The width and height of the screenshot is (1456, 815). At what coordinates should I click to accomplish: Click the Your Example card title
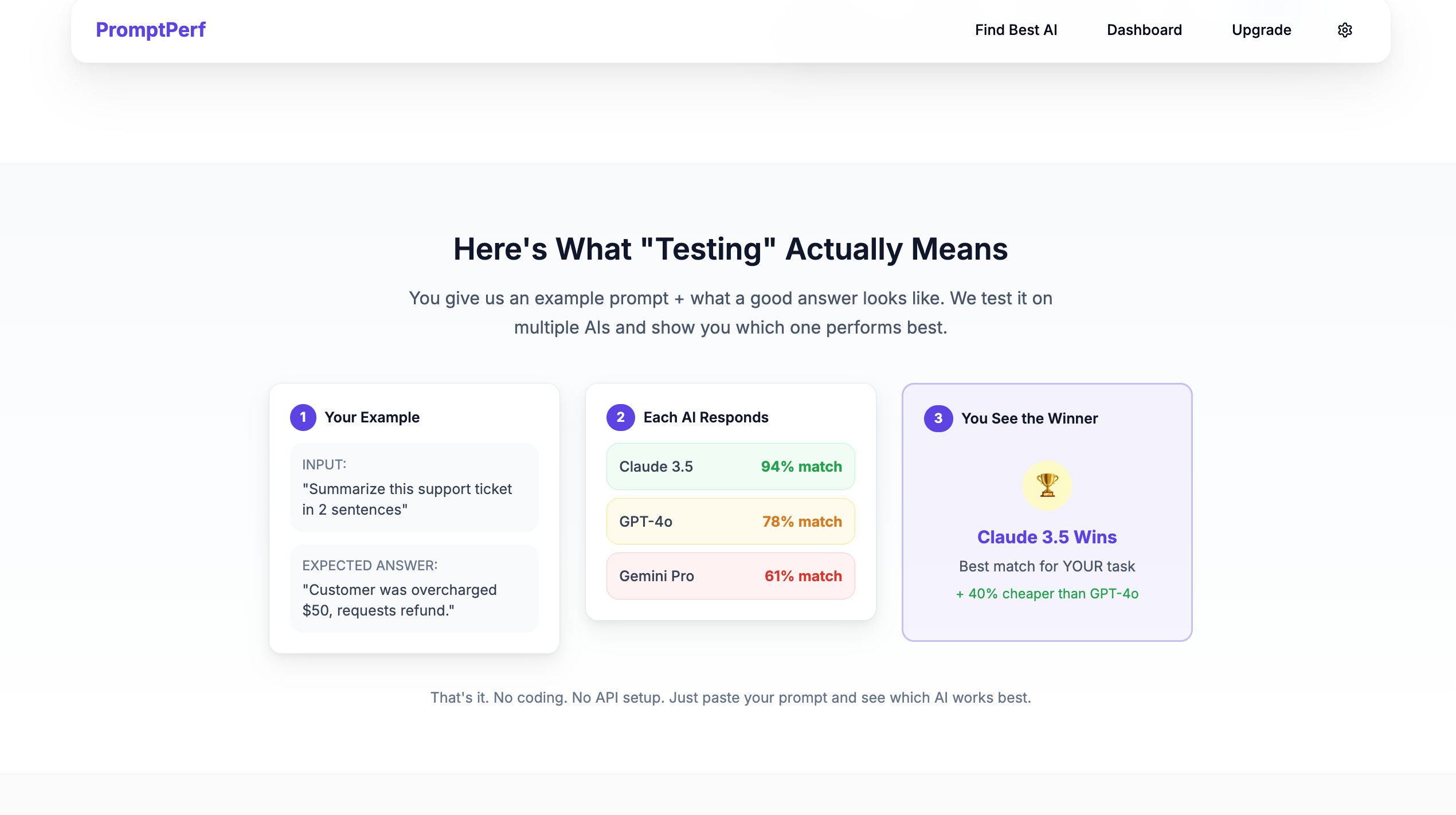click(x=372, y=417)
